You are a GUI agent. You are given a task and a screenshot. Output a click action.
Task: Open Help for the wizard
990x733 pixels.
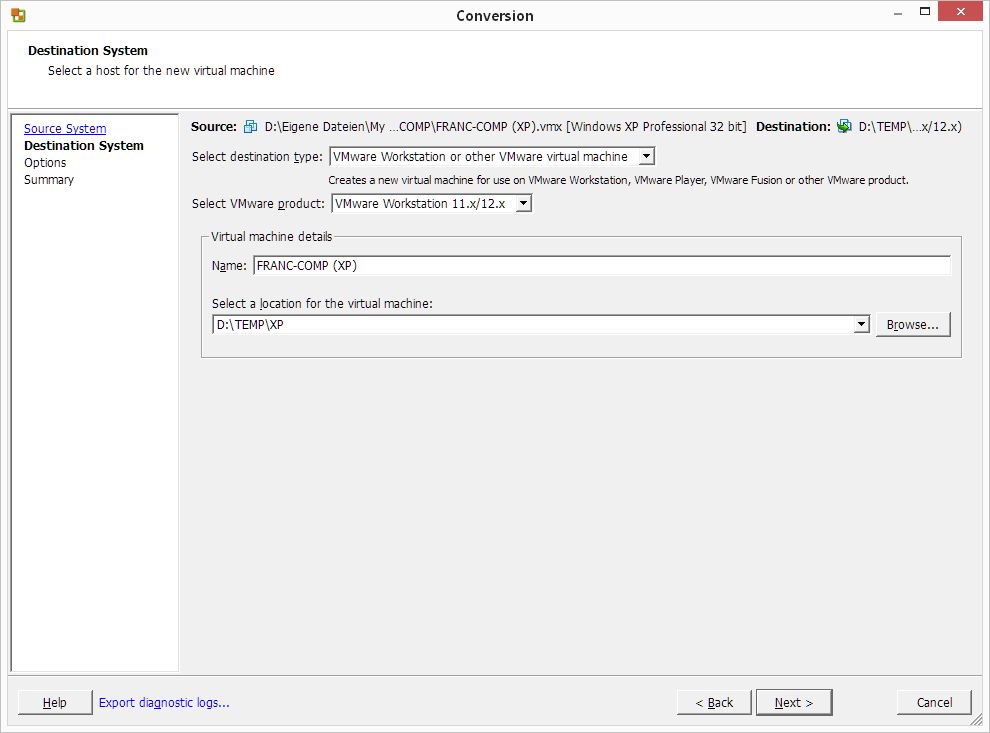coord(55,703)
